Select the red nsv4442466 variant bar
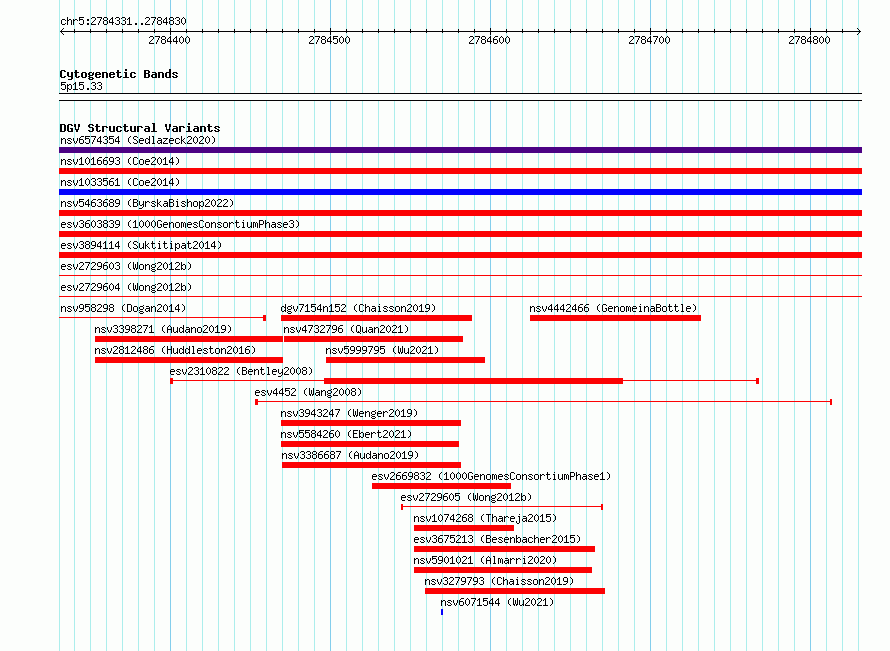This screenshot has width=890, height=651. tap(615, 318)
